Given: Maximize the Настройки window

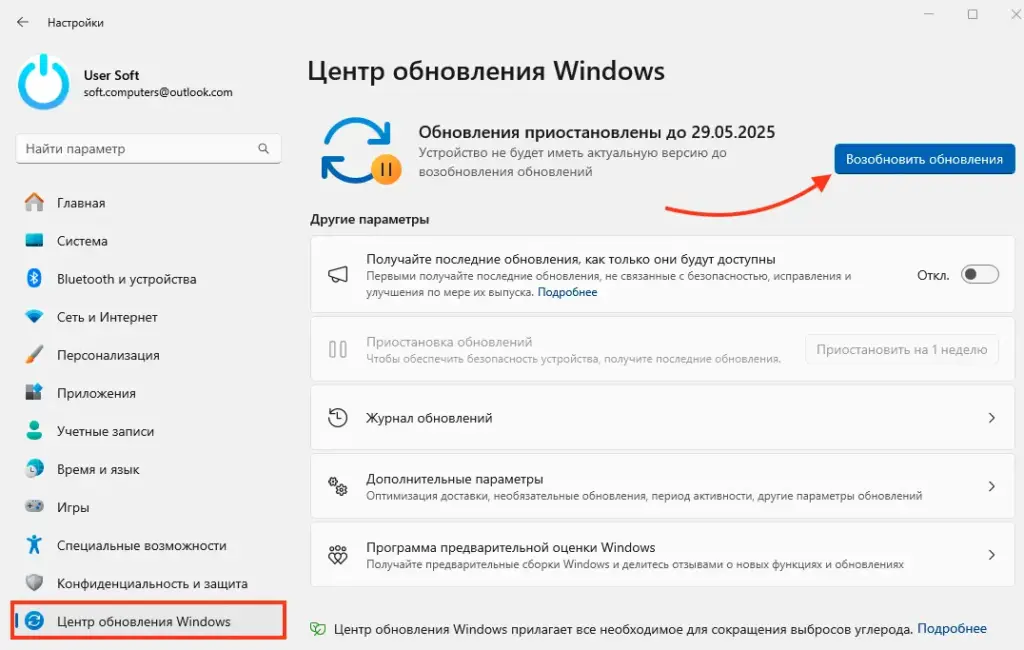Looking at the screenshot, I should pos(972,14).
